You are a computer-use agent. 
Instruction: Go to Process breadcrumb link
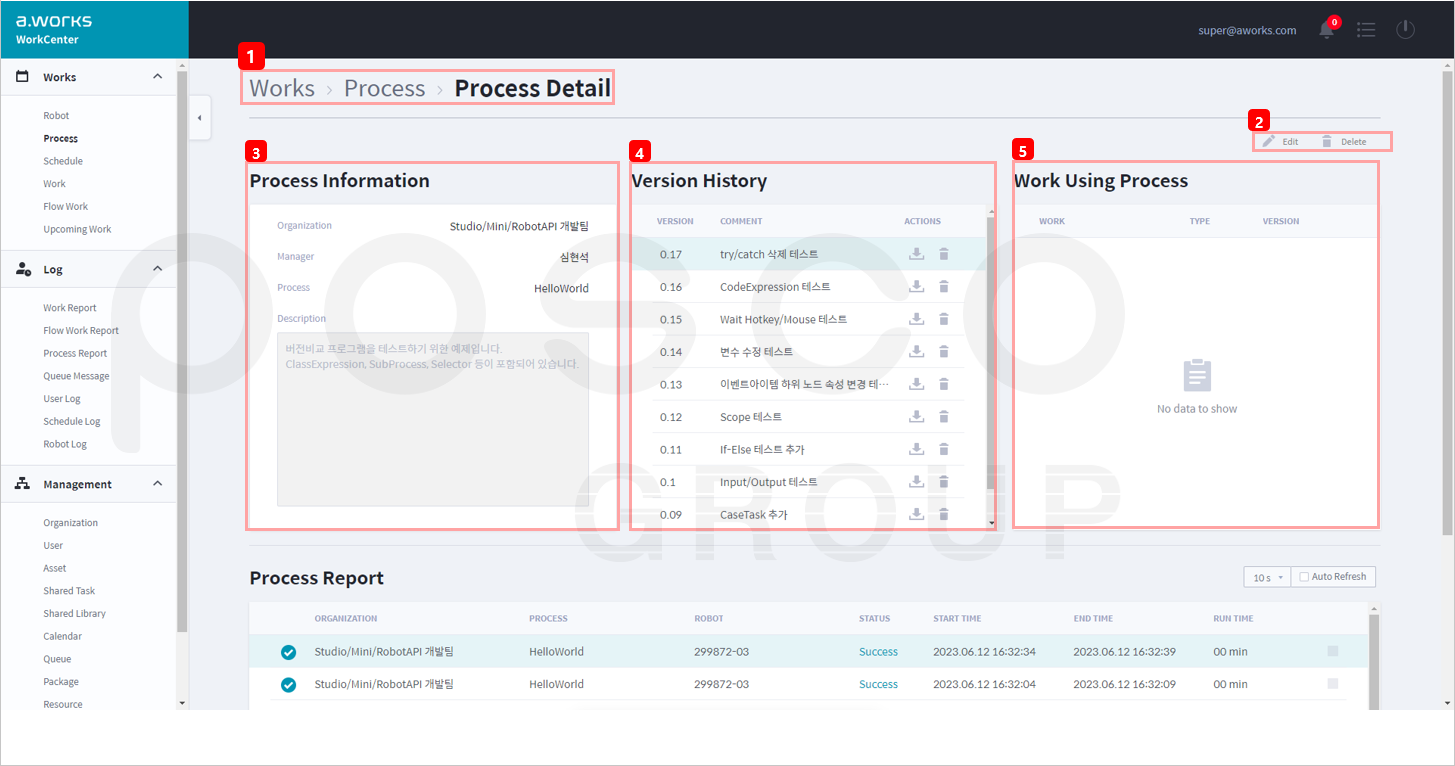coord(385,88)
